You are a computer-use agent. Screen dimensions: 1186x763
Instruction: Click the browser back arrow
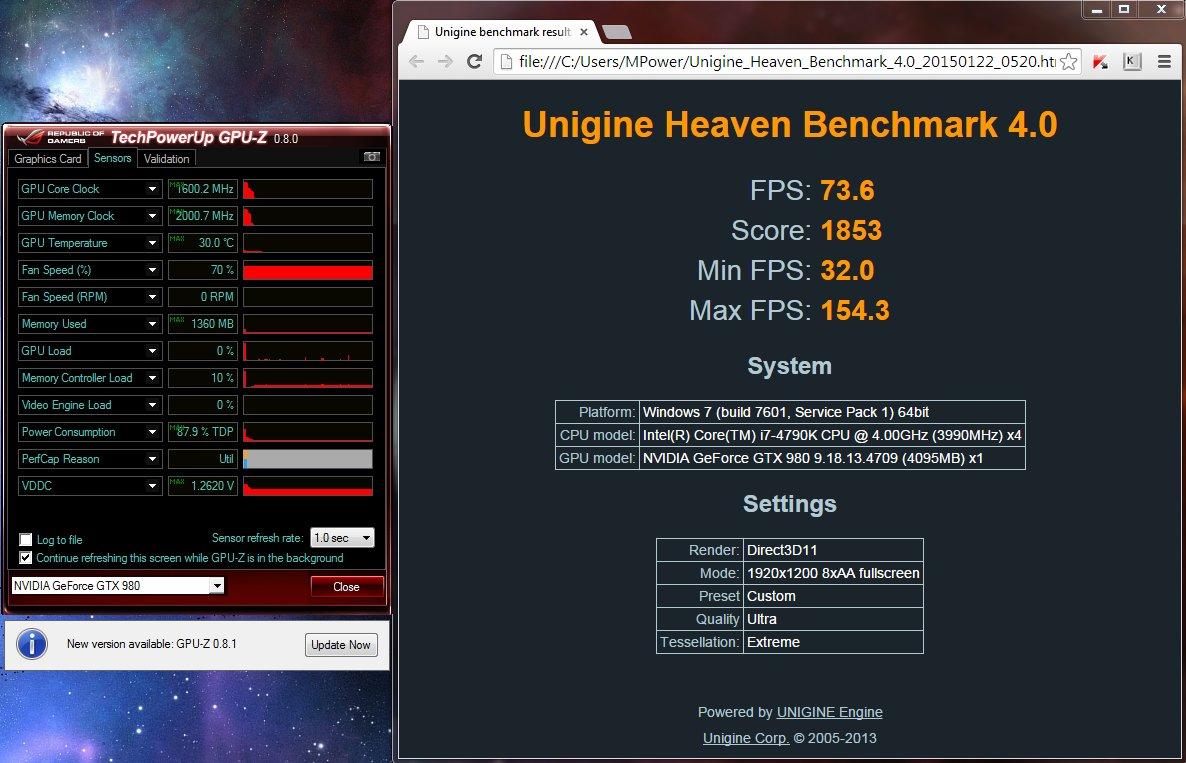[416, 61]
